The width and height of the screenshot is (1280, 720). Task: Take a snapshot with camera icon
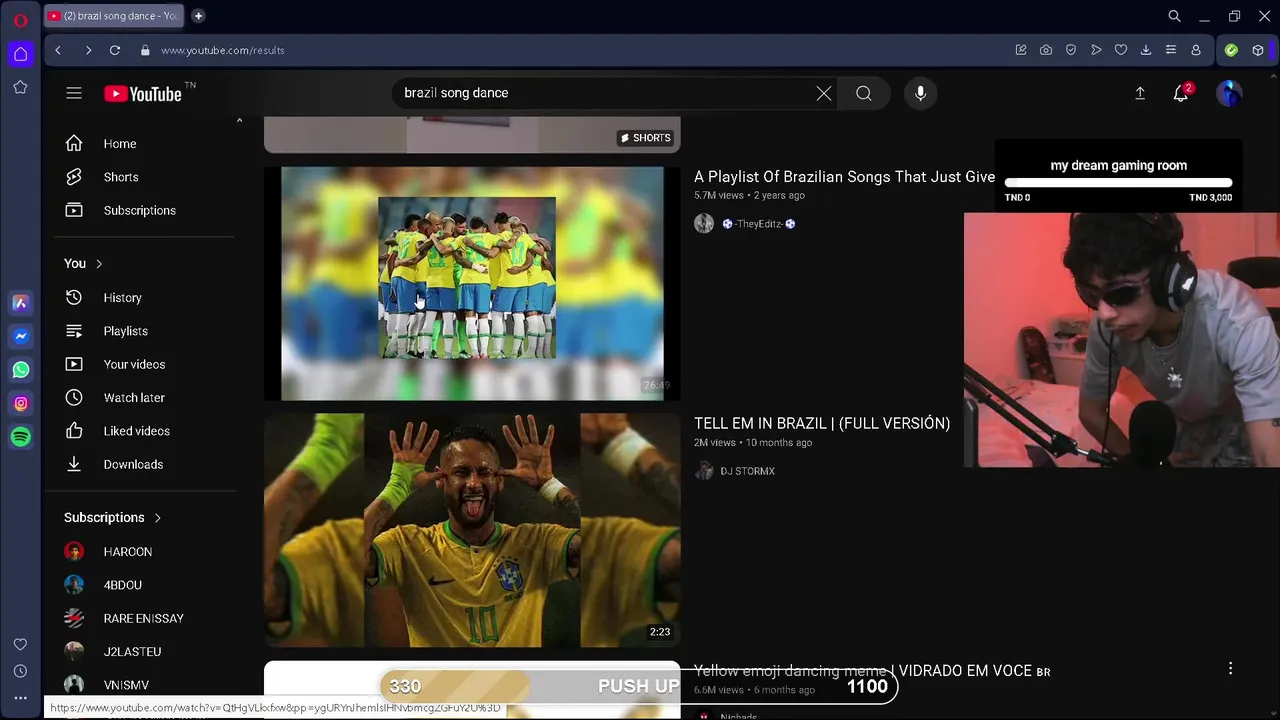click(1046, 50)
